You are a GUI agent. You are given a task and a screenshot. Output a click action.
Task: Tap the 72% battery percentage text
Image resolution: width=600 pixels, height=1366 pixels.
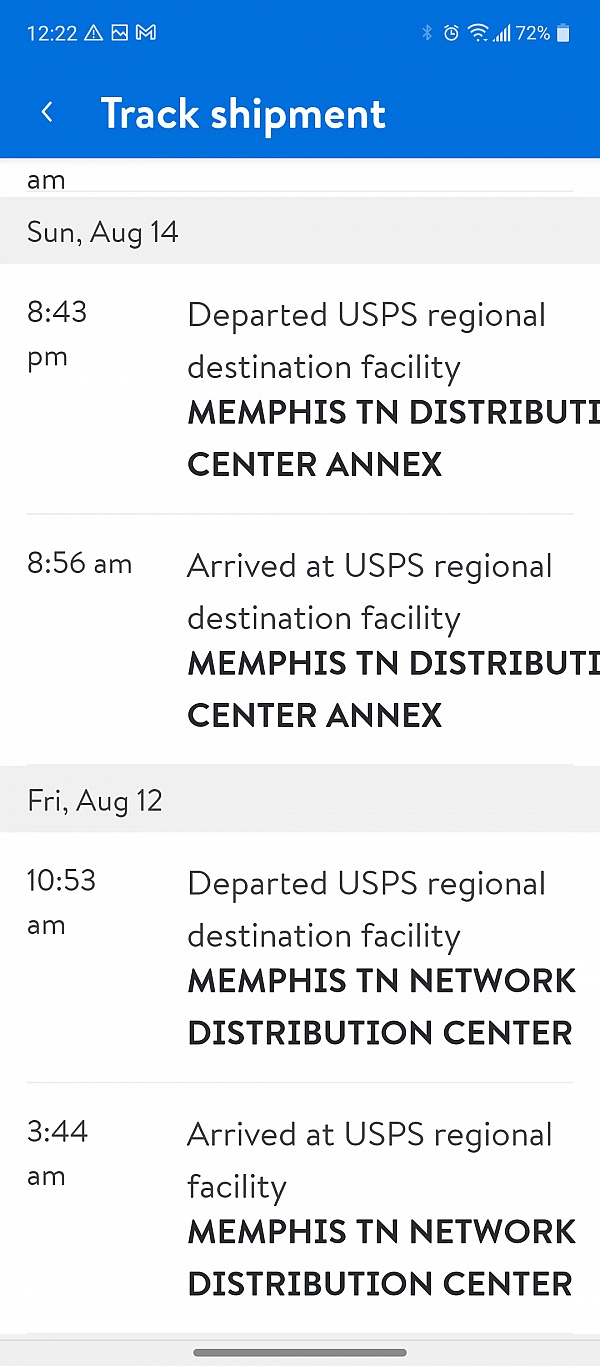533,33
